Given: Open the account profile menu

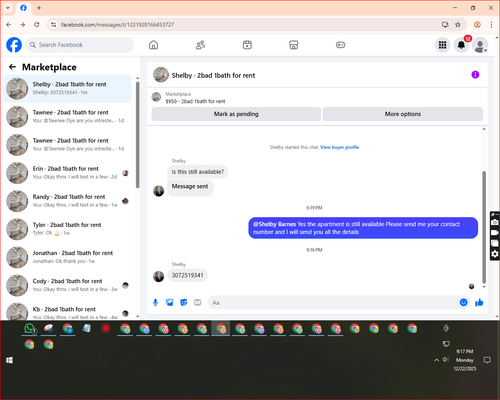Looking at the screenshot, I should click(480, 46).
